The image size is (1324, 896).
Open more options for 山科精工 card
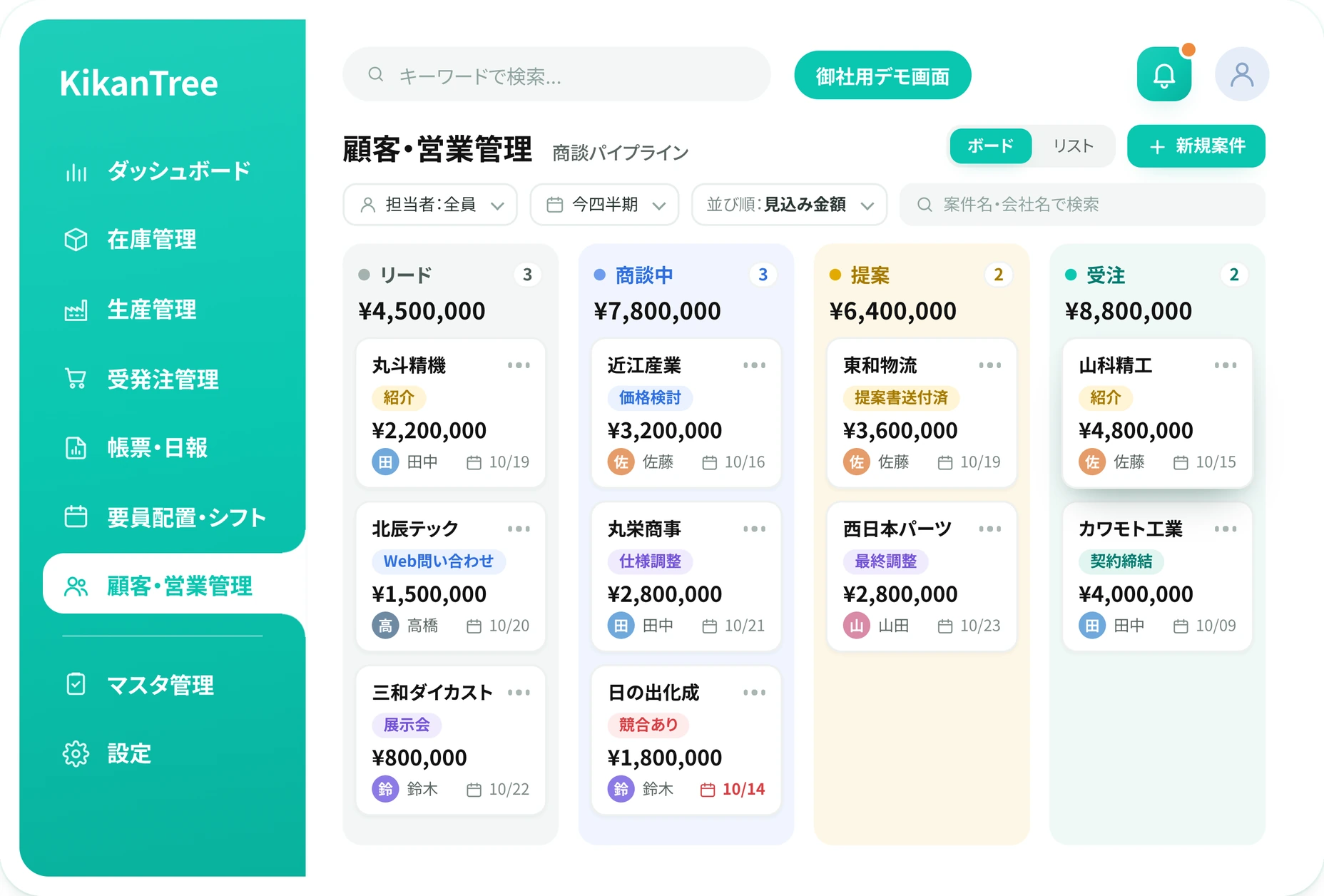pyautogui.click(x=1226, y=365)
